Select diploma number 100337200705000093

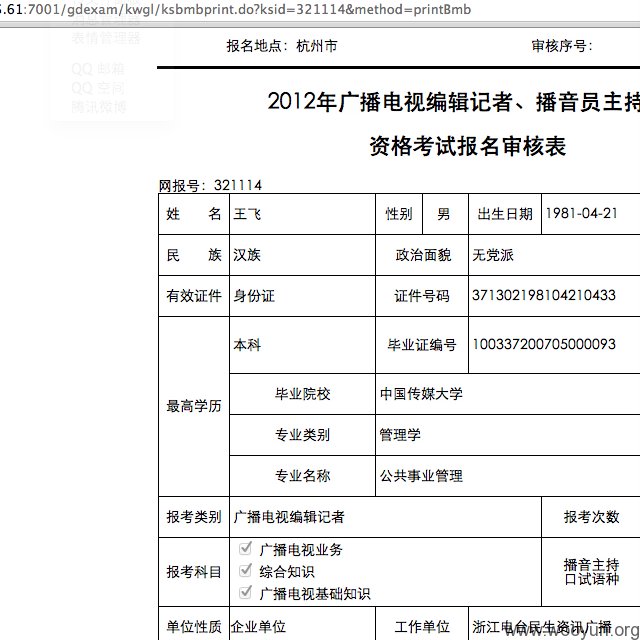point(544,344)
